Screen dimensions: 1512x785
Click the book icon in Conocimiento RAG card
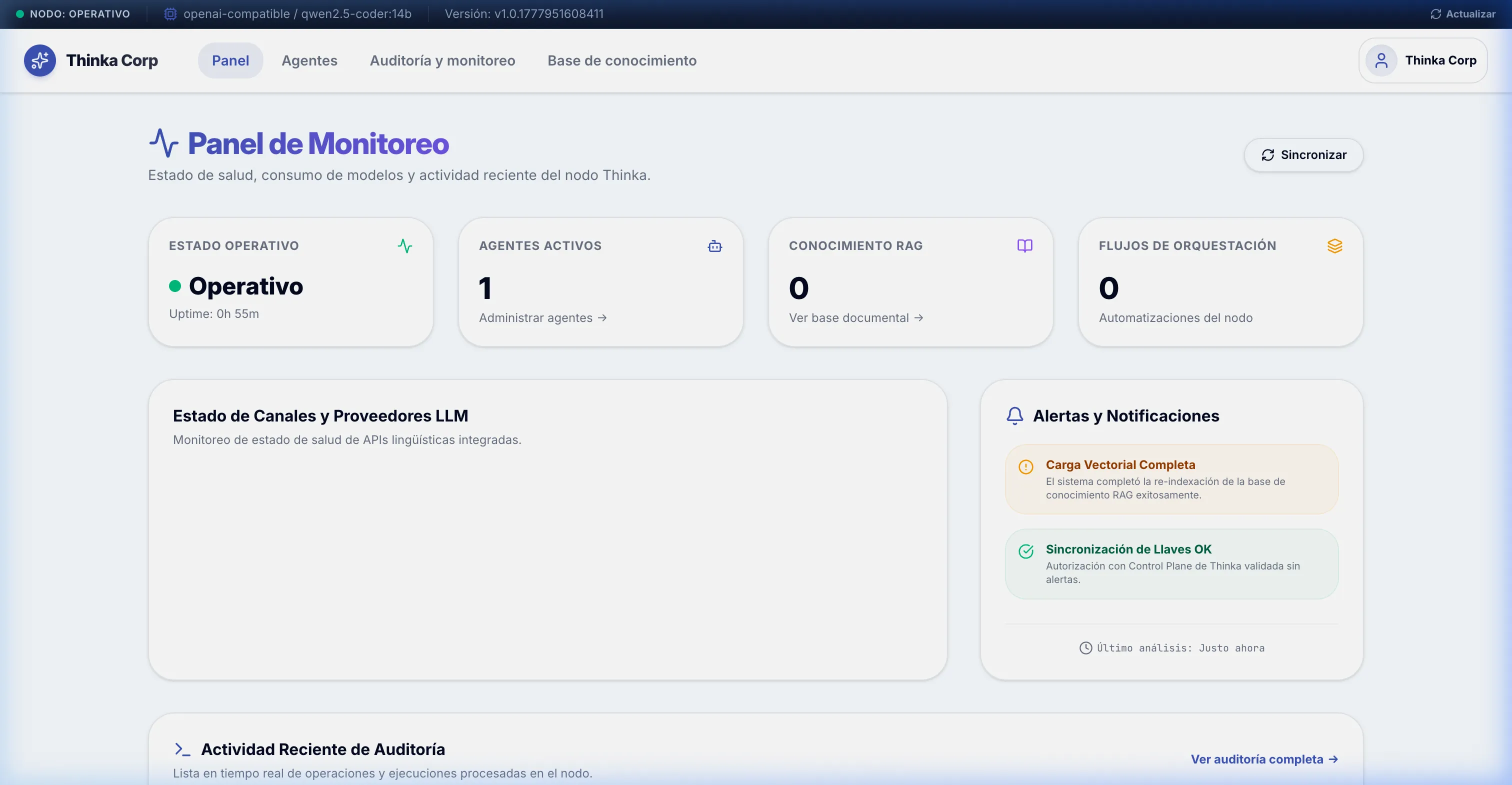1025,246
